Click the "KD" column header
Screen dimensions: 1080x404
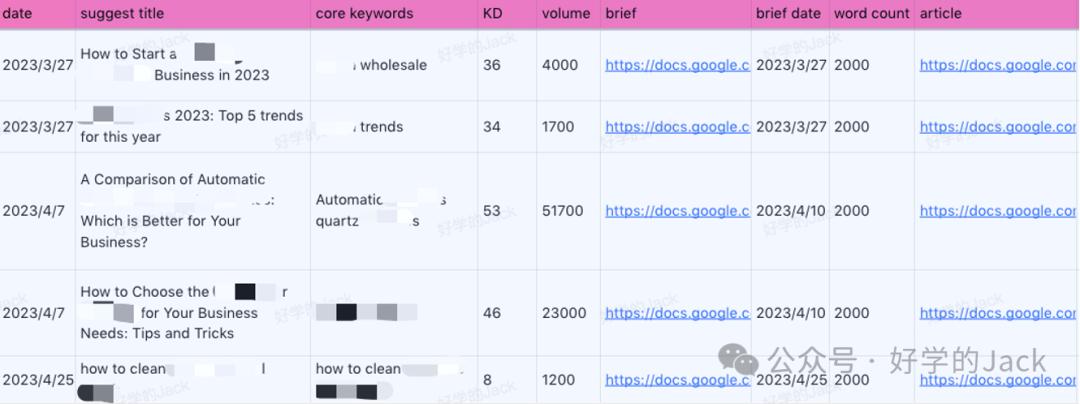pos(492,14)
